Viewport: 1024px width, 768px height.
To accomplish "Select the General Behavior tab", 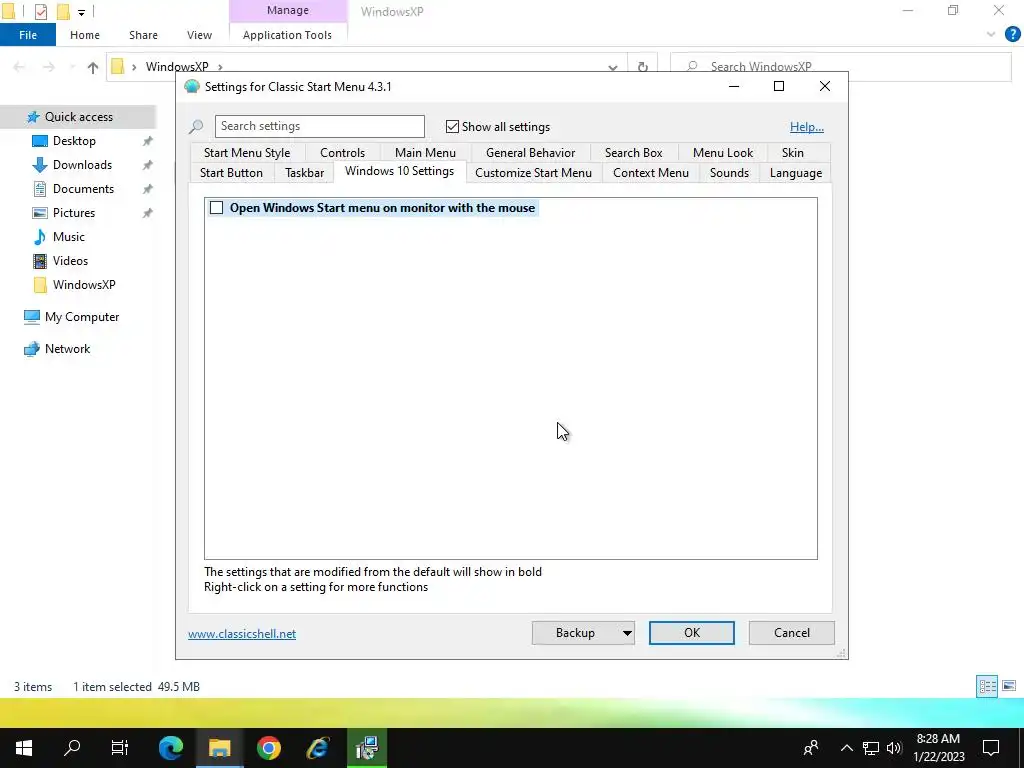I will pyautogui.click(x=530, y=153).
